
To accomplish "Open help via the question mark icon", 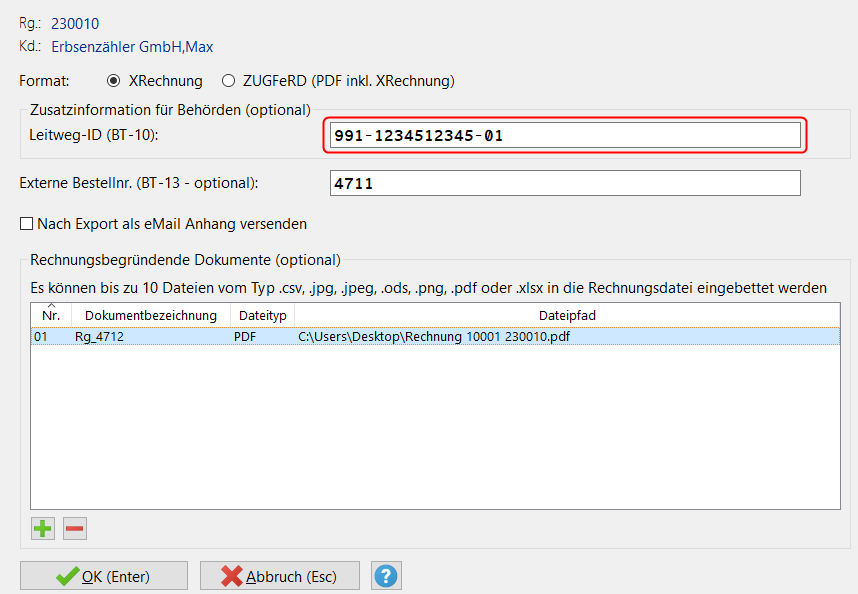I will (x=386, y=576).
